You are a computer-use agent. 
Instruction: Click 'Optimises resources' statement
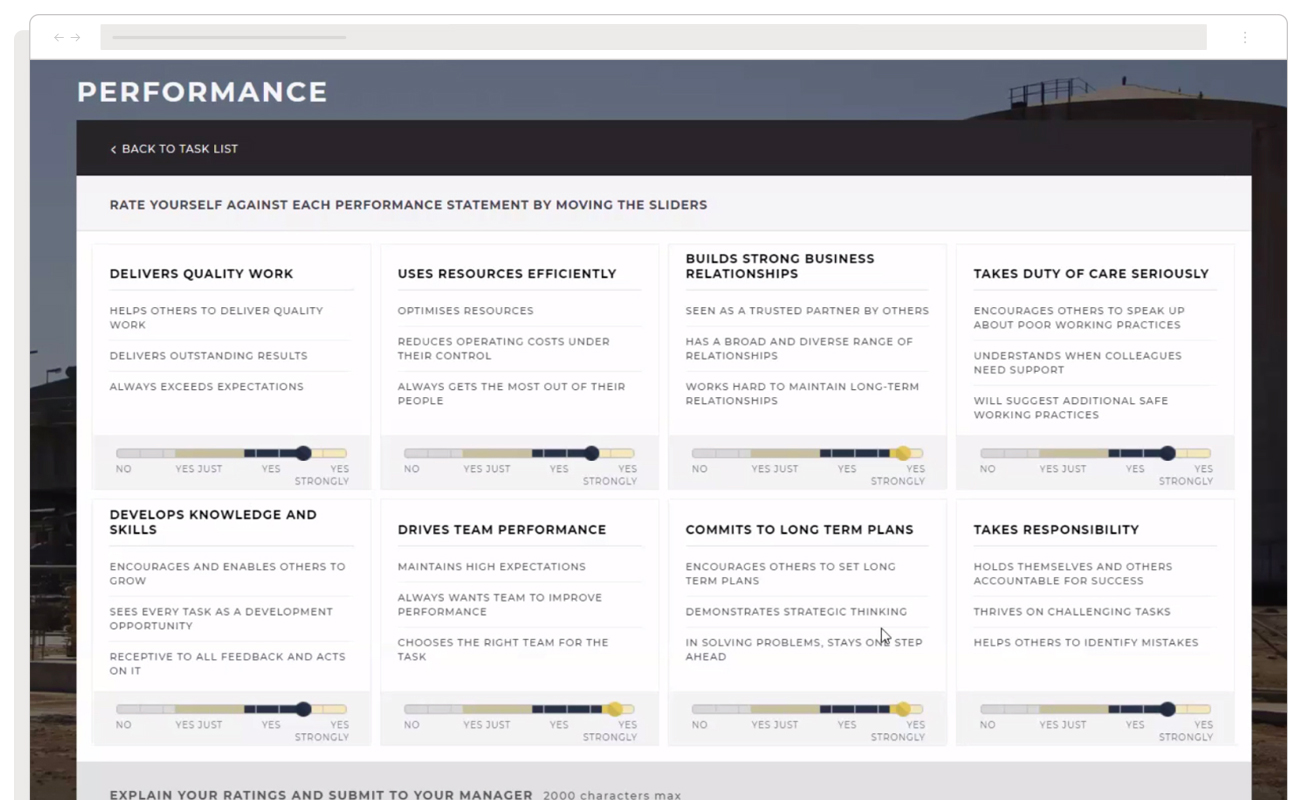pos(465,311)
